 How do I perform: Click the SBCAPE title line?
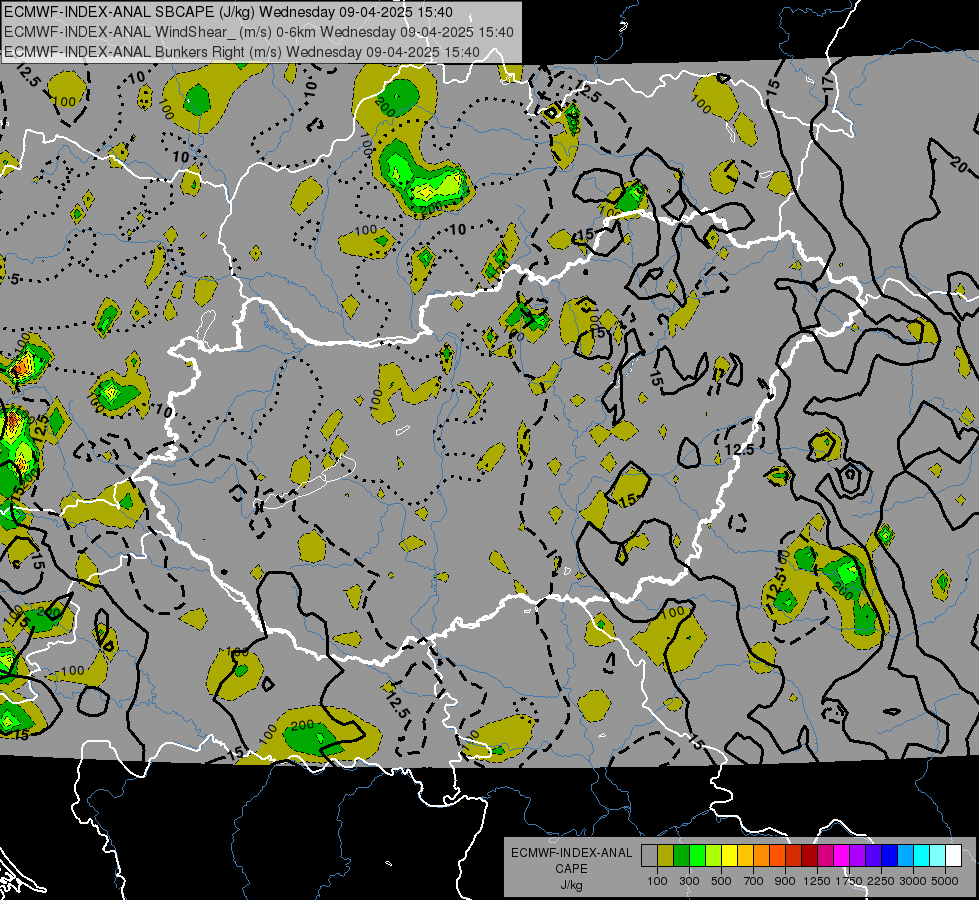tap(229, 12)
